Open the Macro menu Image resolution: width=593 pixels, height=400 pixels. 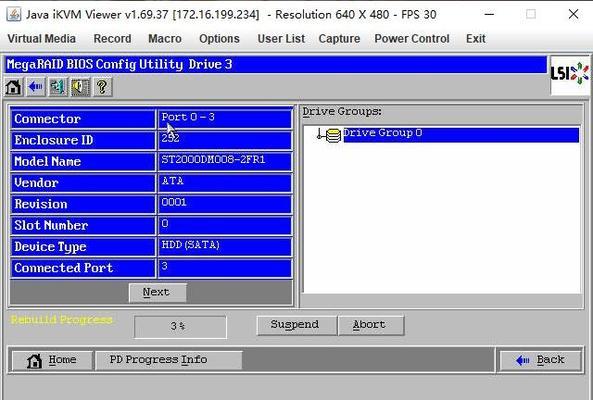[165, 39]
